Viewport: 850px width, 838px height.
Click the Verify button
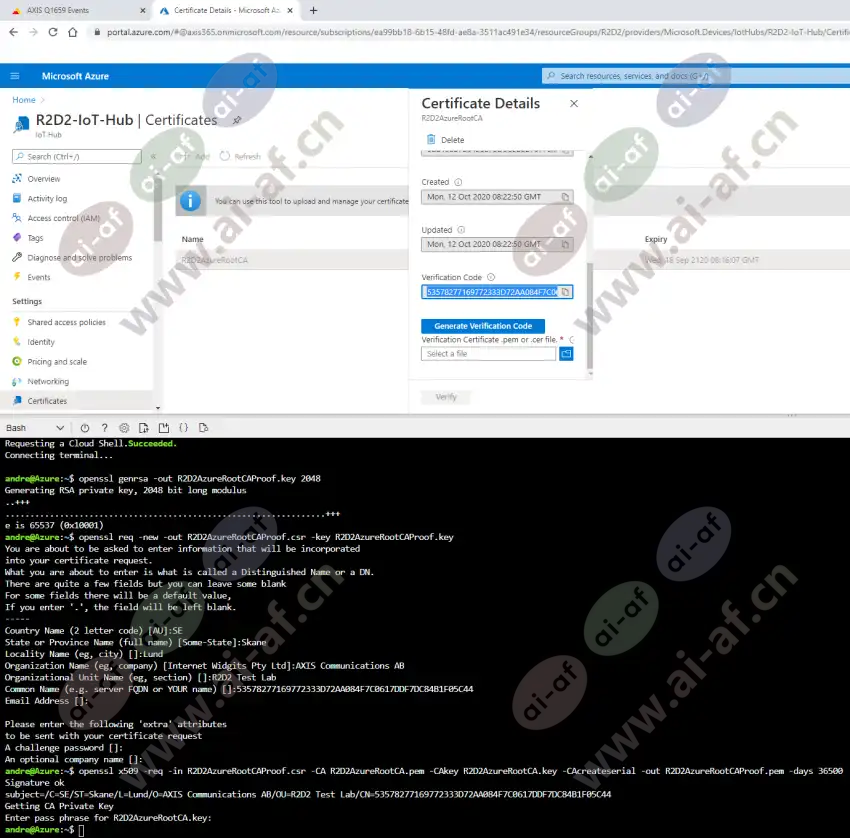point(446,397)
